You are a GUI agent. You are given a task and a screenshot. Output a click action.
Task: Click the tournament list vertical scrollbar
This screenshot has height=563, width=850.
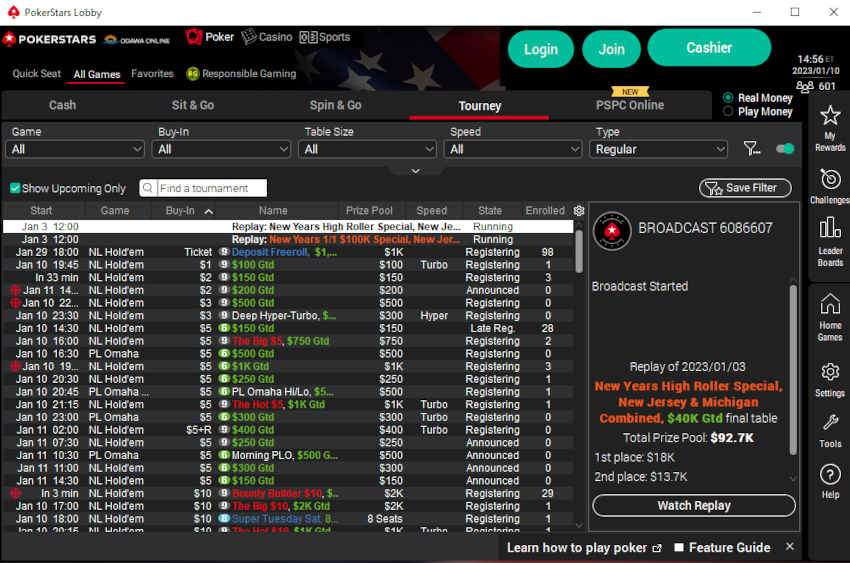point(578,251)
